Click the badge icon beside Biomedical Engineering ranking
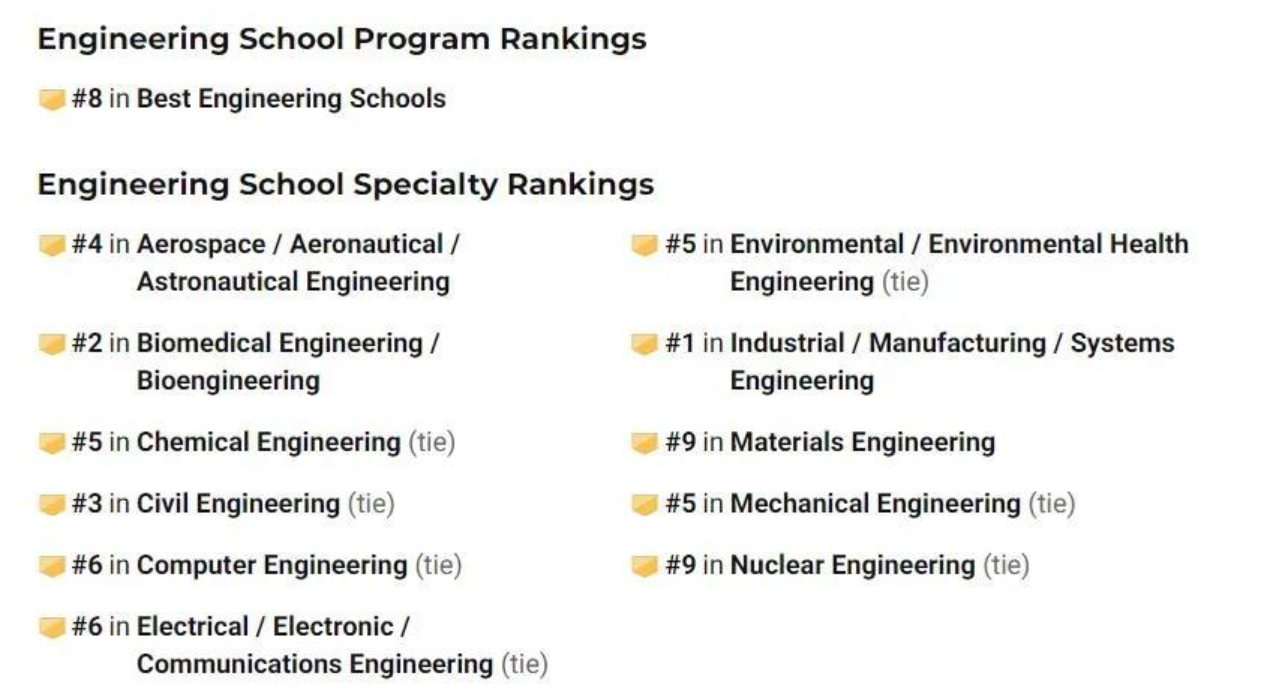The height and width of the screenshot is (699, 1285). (x=52, y=344)
